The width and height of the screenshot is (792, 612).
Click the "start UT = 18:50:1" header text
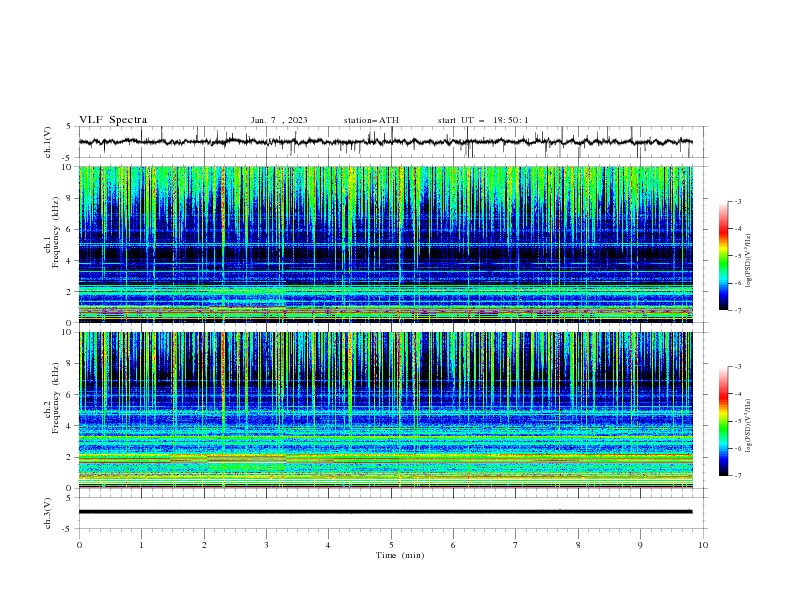(x=483, y=120)
